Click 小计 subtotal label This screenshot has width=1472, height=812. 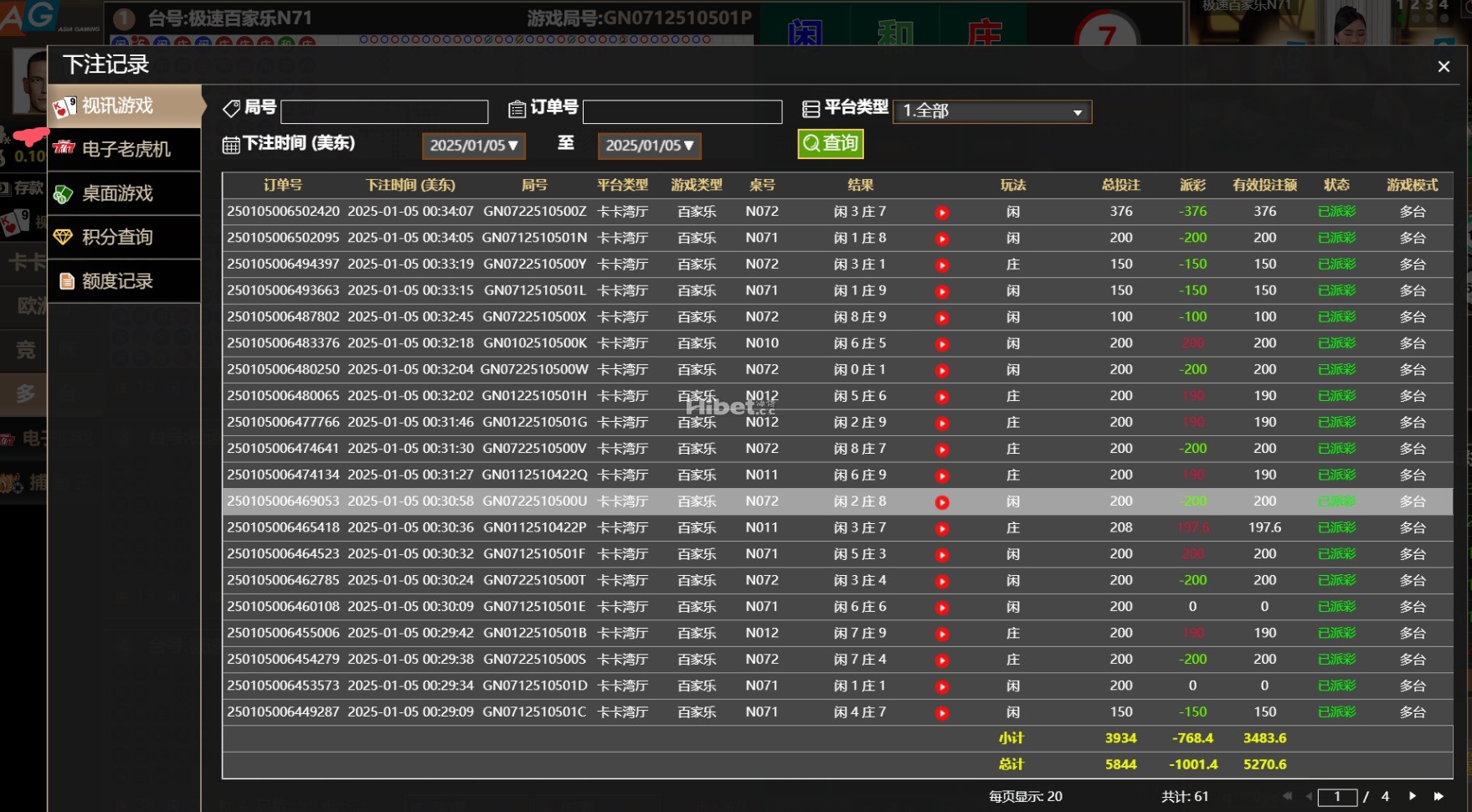point(1011,738)
